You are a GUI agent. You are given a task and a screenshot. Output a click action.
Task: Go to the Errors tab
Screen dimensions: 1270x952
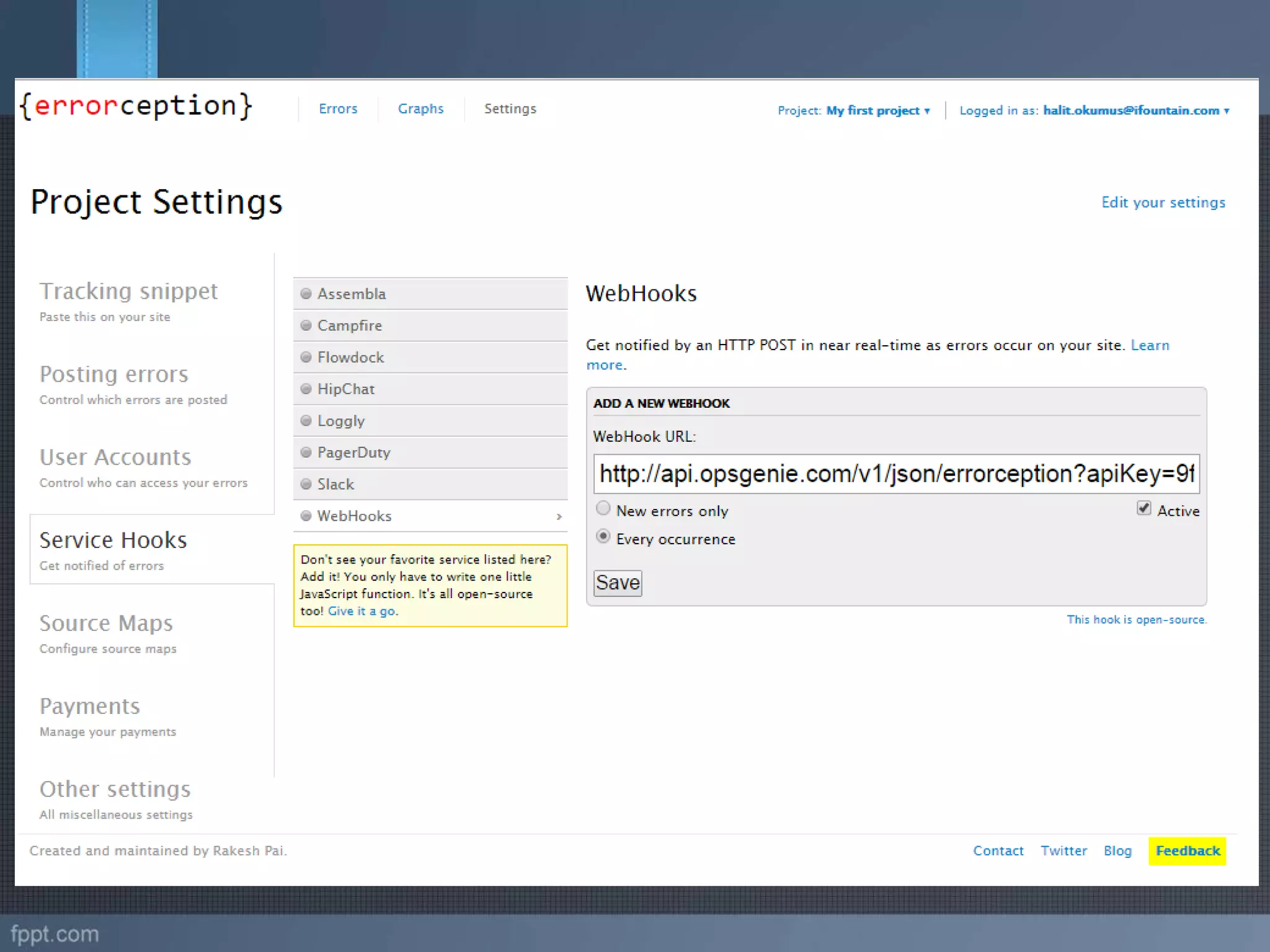(338, 109)
